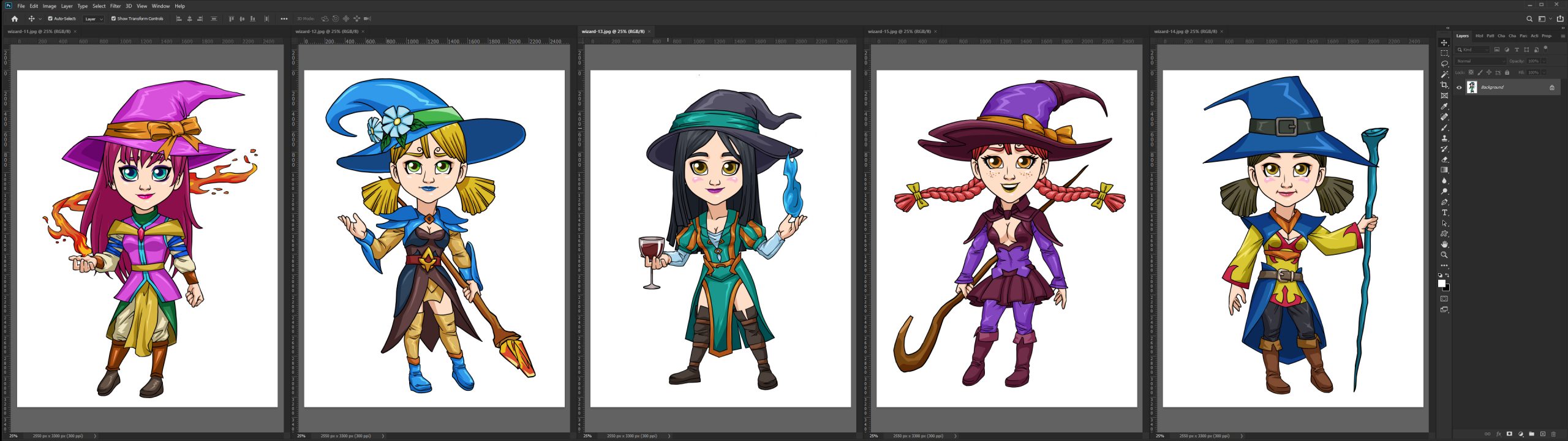
Task: Hide the Background layer eye icon
Action: tap(1459, 88)
